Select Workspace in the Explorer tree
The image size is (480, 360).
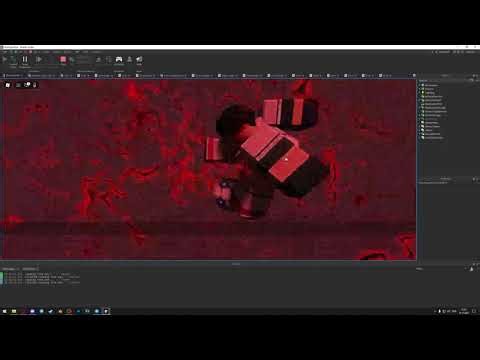(x=432, y=85)
